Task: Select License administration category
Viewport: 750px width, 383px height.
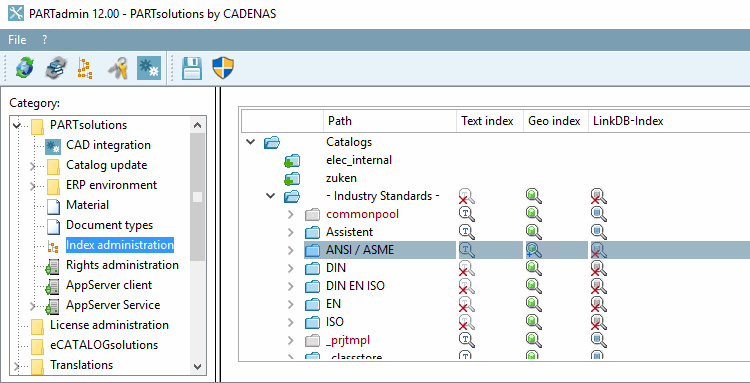Action: coord(109,325)
